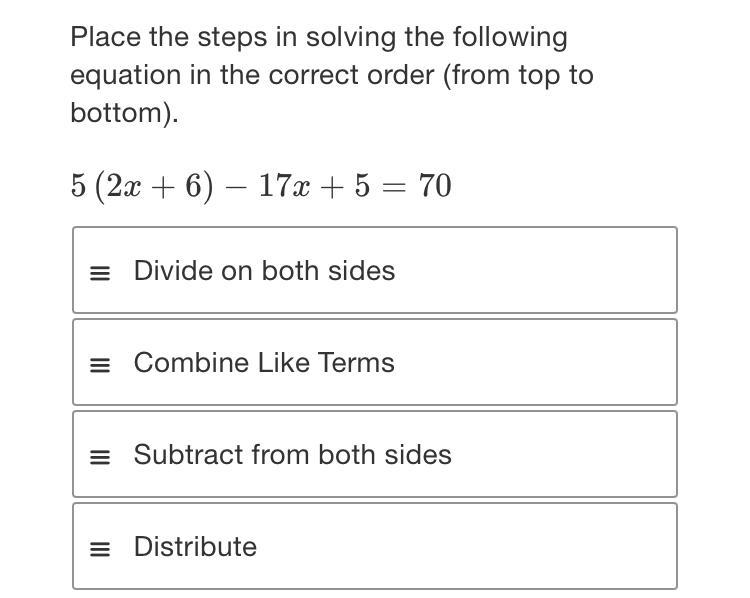
Task: Click the 'Place the steps in solving' line
Action: pyautogui.click(x=318, y=38)
